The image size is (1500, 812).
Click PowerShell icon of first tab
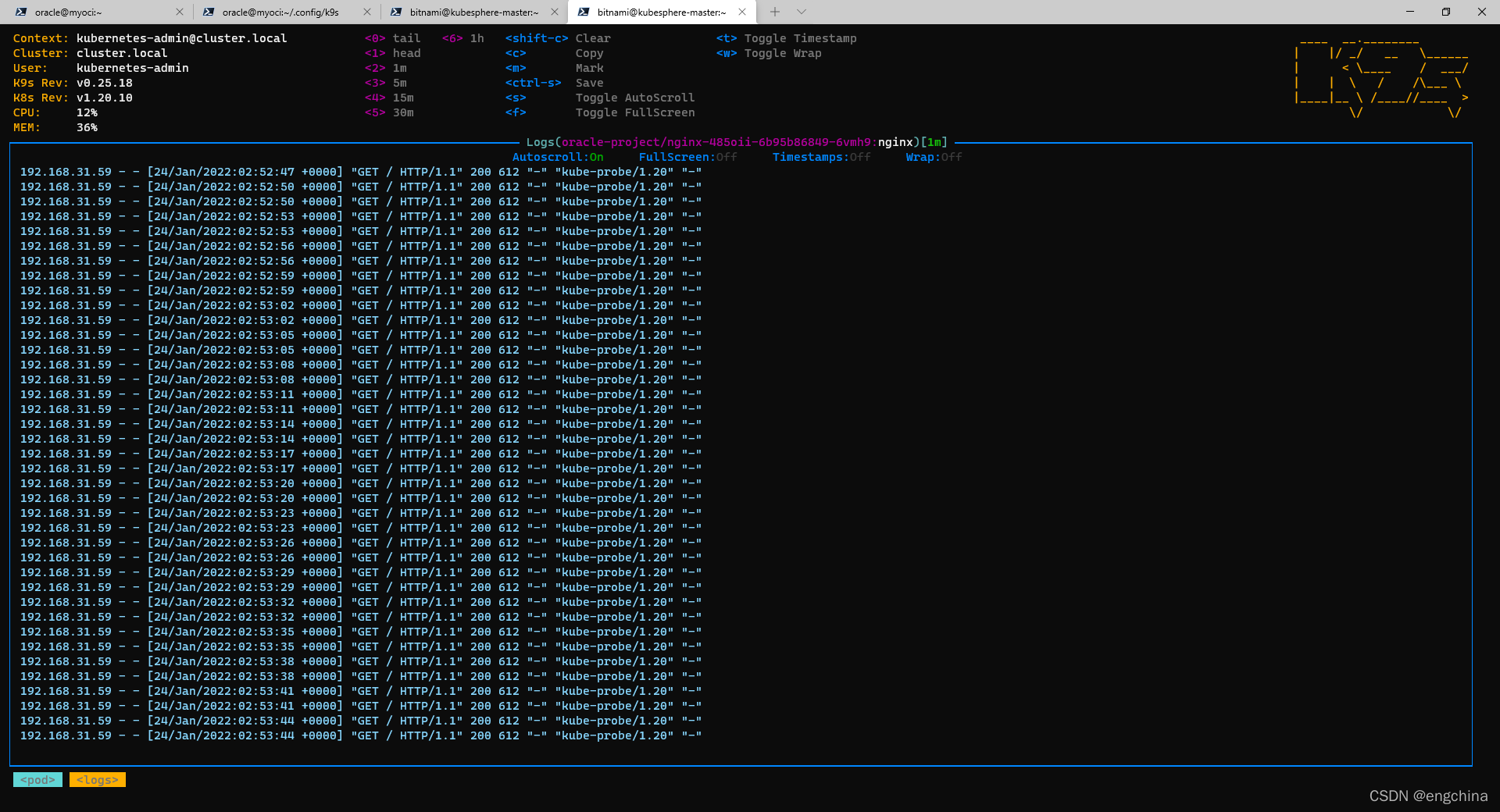point(21,12)
